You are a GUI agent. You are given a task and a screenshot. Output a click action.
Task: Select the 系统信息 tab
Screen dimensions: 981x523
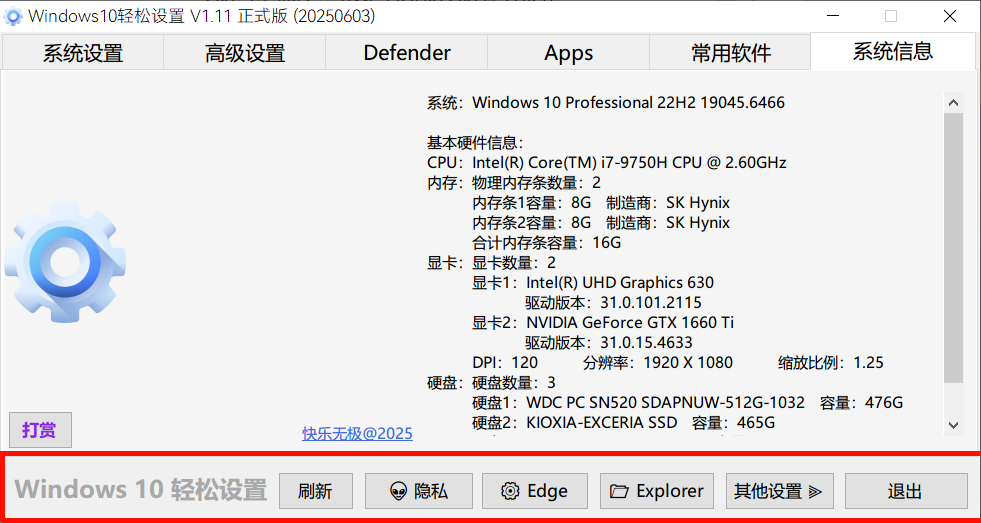[x=892, y=51]
